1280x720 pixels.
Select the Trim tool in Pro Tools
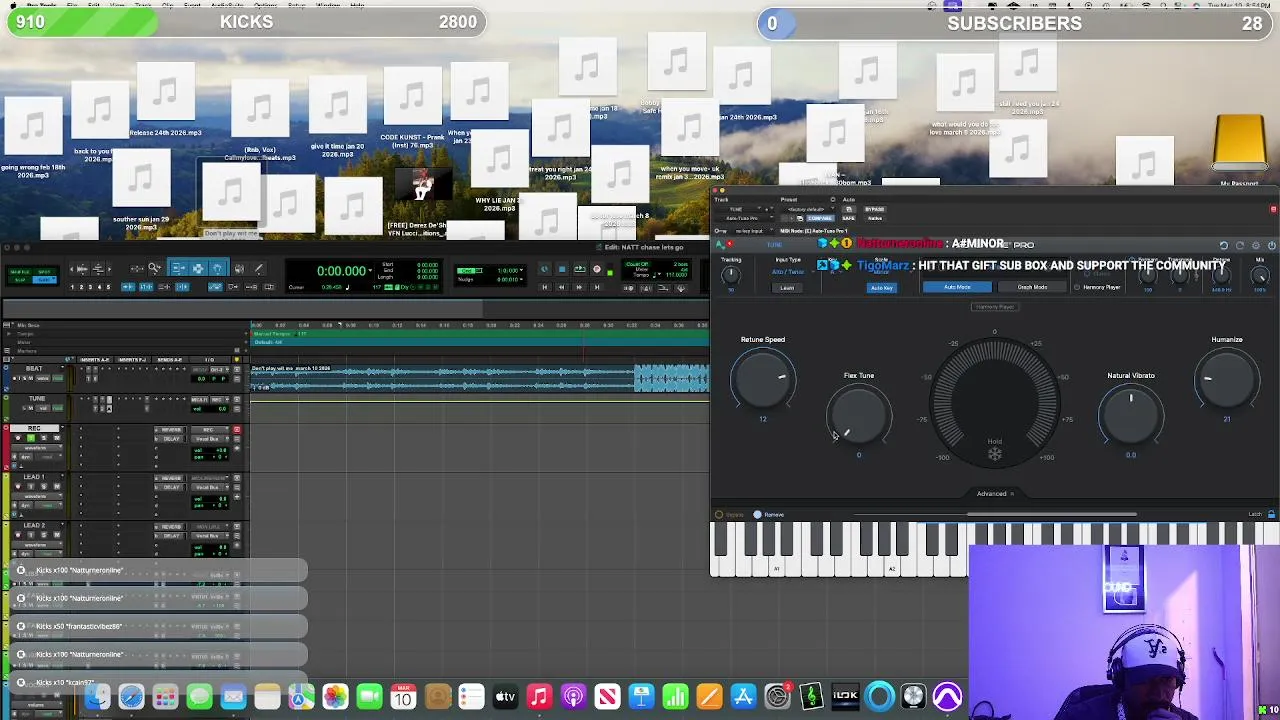pos(179,268)
